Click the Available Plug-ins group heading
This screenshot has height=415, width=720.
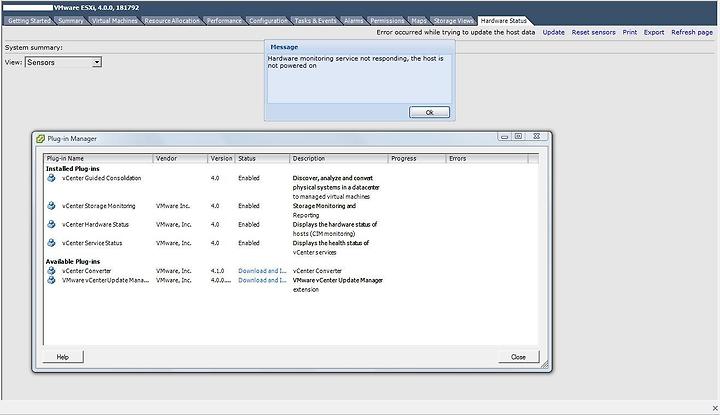73,262
